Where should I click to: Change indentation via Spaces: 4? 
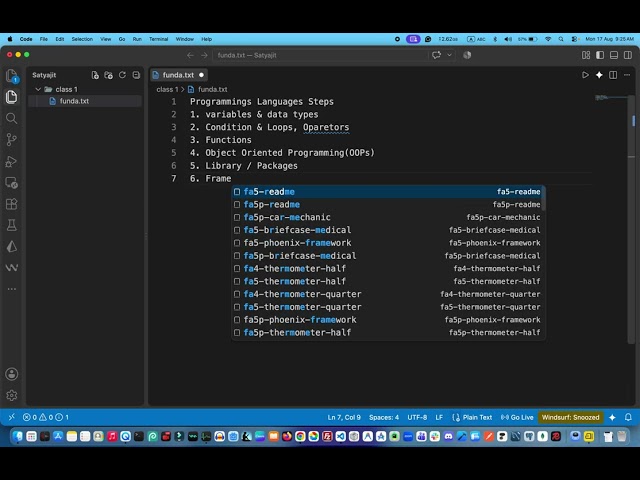(384, 417)
